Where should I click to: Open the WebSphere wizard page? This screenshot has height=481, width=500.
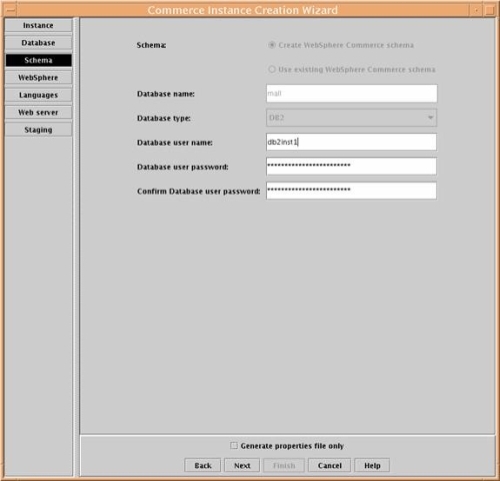click(38, 78)
